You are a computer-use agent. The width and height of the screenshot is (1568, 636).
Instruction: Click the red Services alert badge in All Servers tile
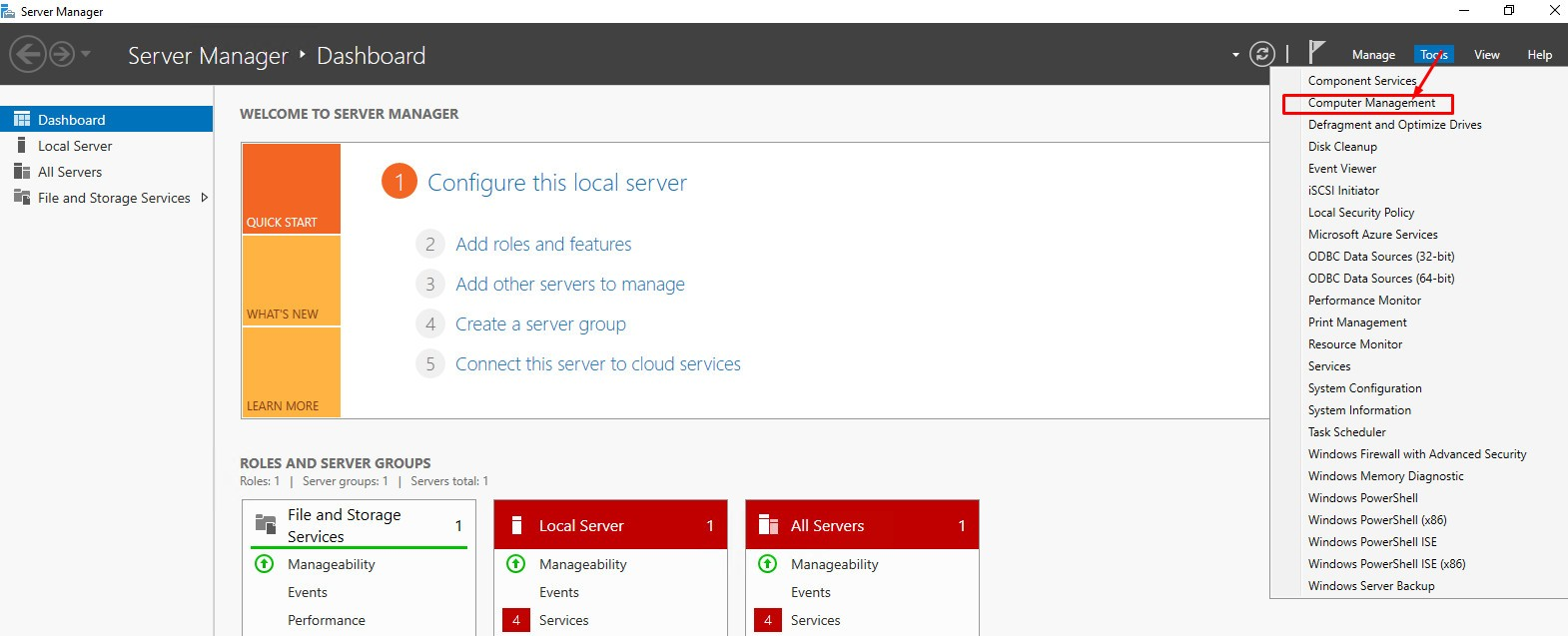tap(767, 620)
